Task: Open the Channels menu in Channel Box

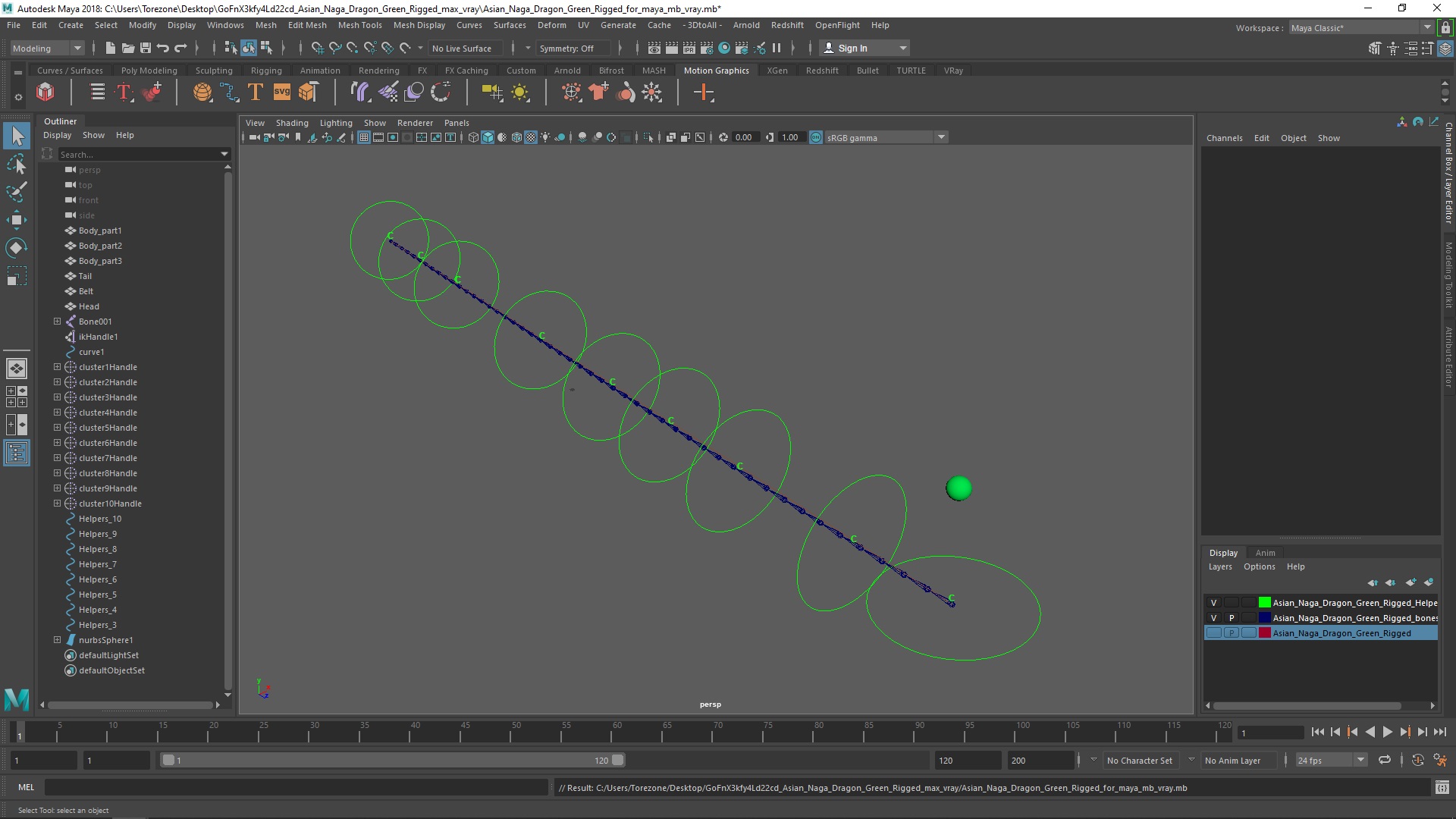Action: 1224,138
